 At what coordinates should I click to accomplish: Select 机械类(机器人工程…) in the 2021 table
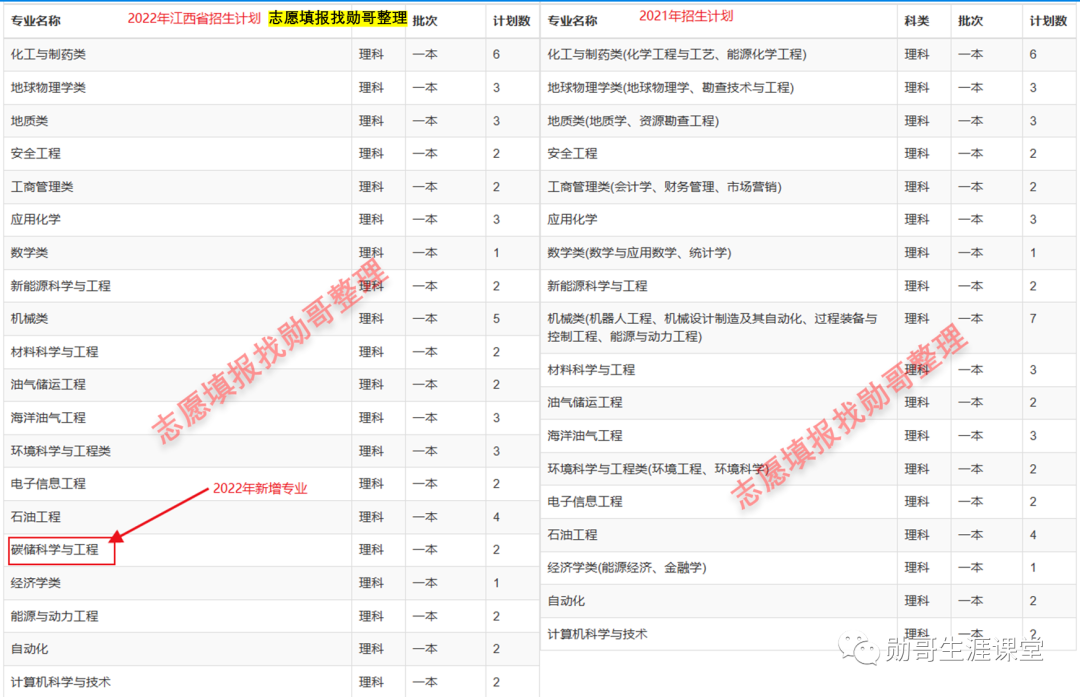pos(712,327)
